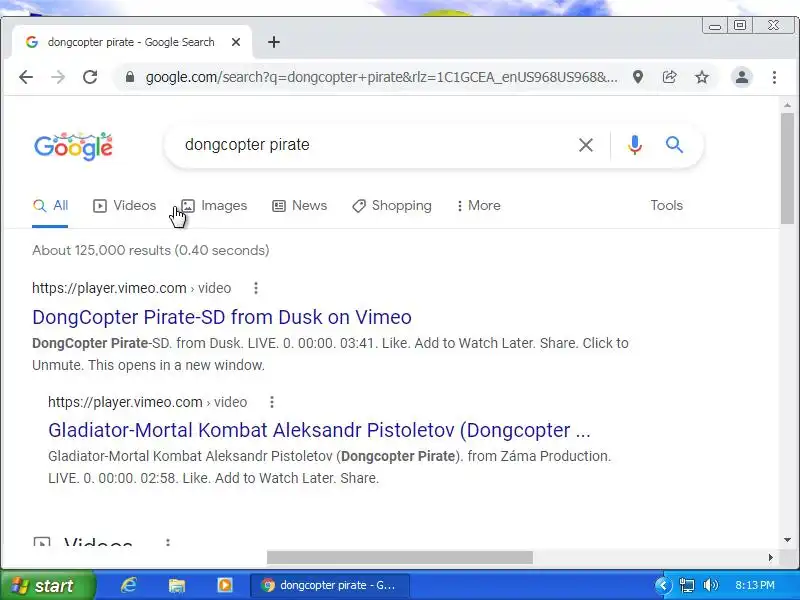Click the volume speaker tray icon

point(710,585)
